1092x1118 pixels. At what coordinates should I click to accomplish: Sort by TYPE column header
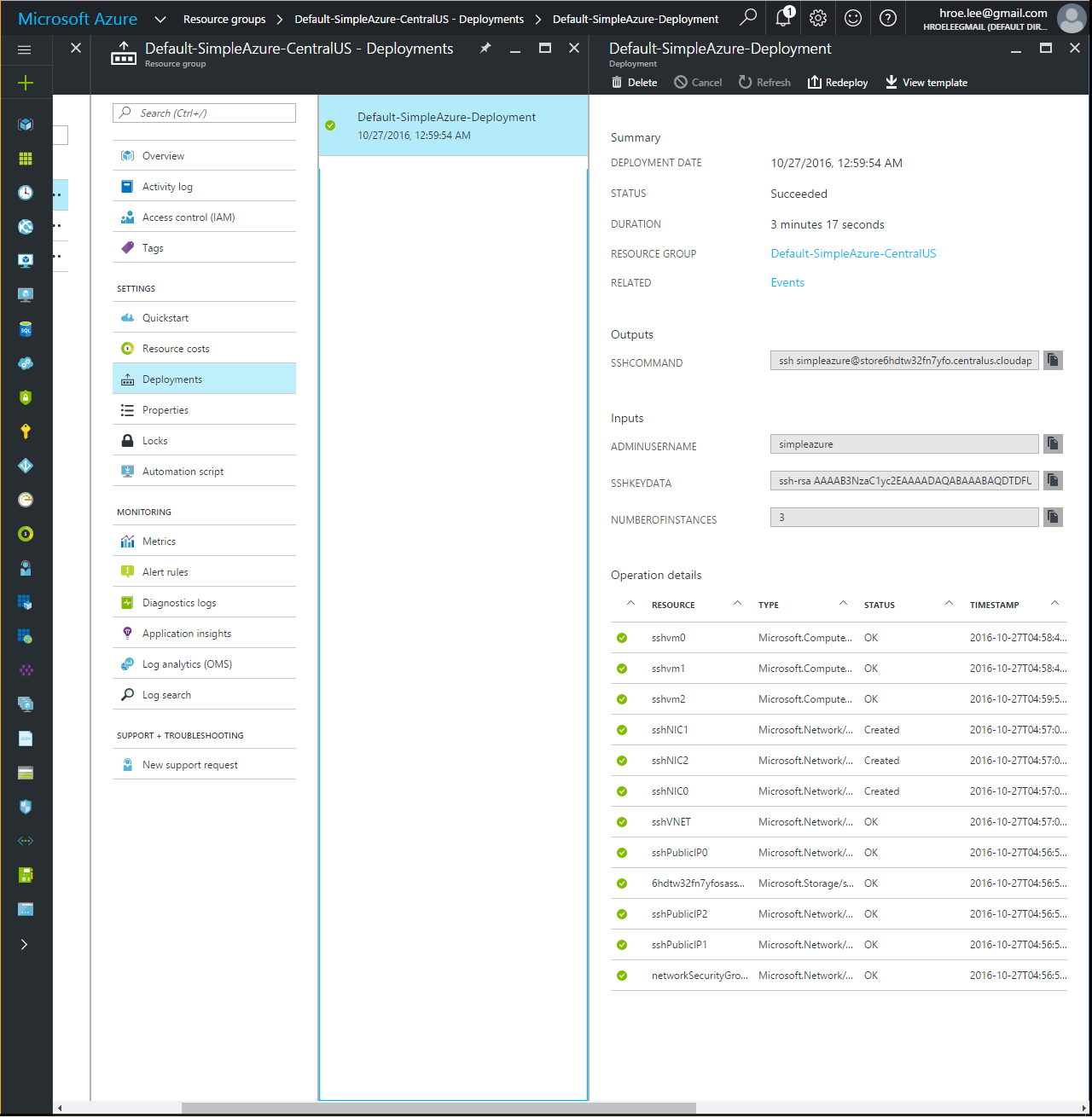[x=769, y=605]
